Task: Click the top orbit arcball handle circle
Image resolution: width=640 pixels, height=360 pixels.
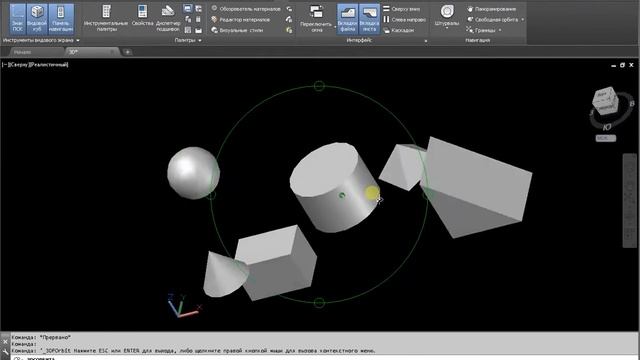Action: click(319, 86)
